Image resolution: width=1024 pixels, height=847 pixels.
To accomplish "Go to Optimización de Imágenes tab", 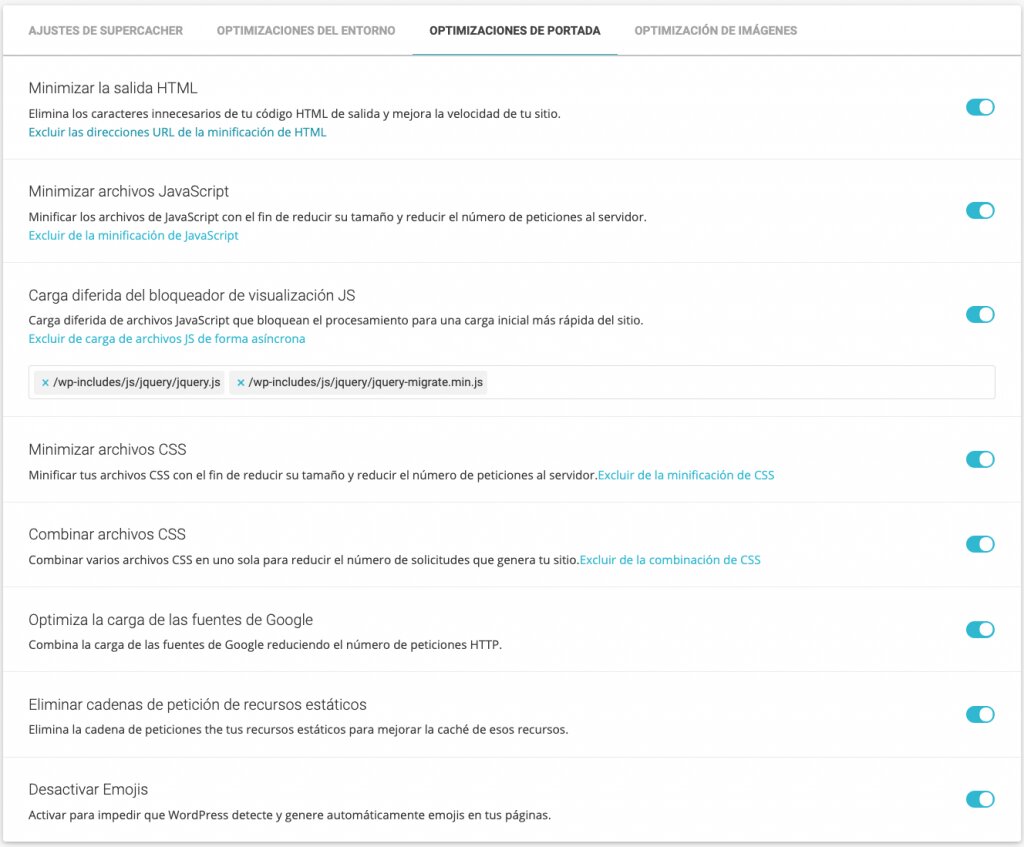I will (x=716, y=31).
